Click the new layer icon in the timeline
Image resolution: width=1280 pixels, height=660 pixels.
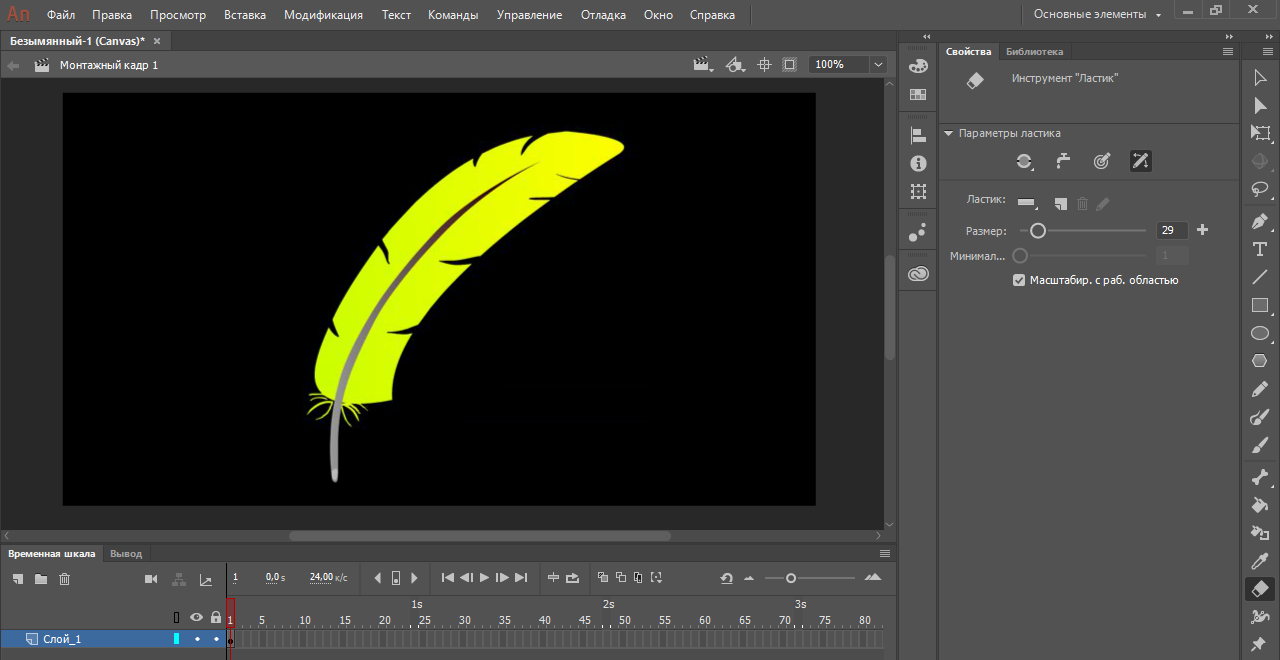coord(18,579)
